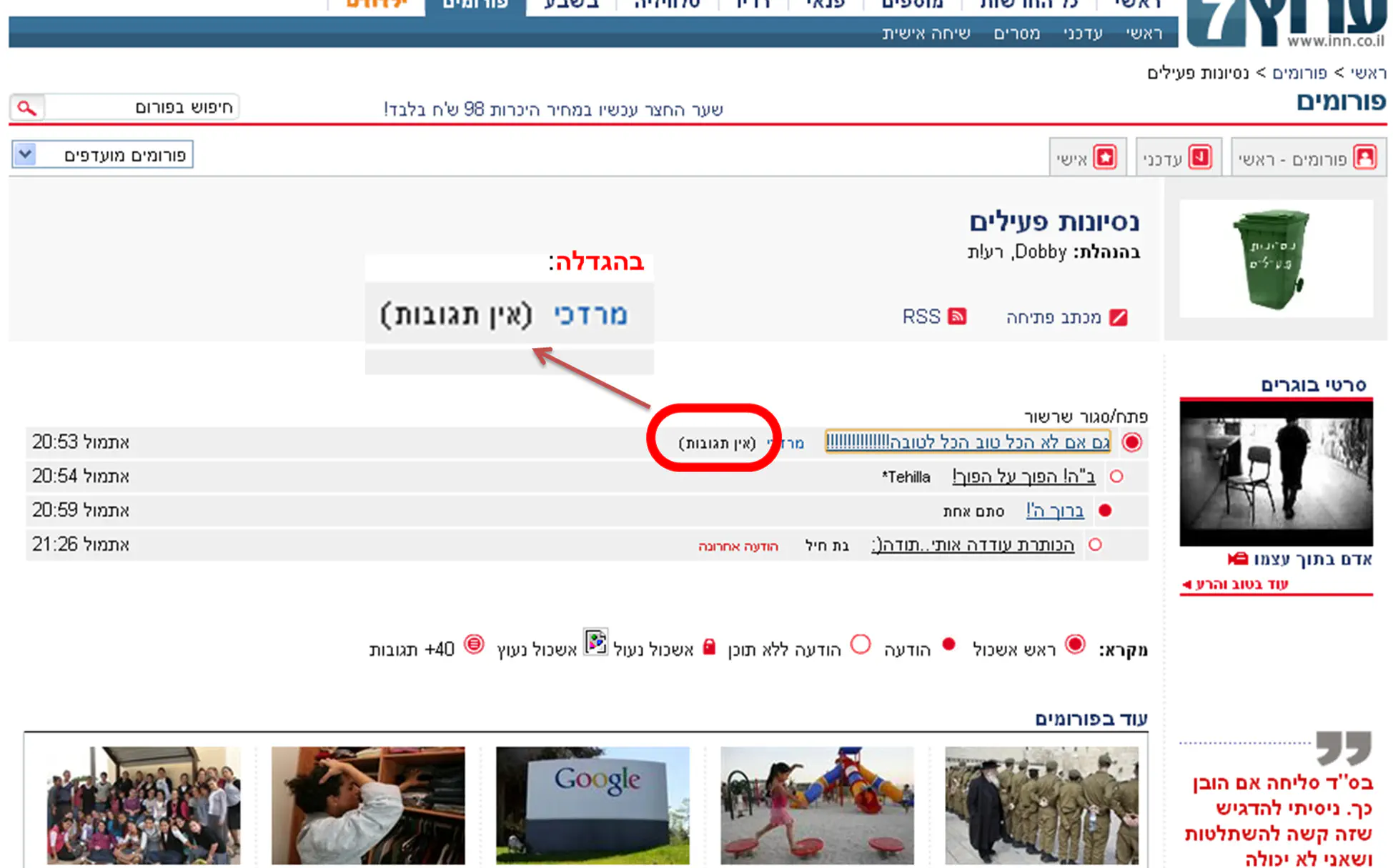Click the Google sign thumbnail

click(593, 804)
